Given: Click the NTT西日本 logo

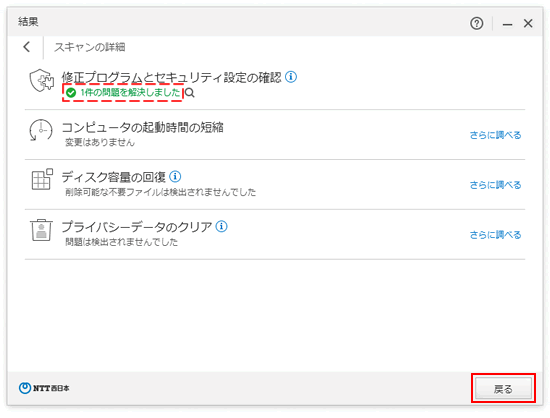Looking at the screenshot, I should [x=44, y=388].
